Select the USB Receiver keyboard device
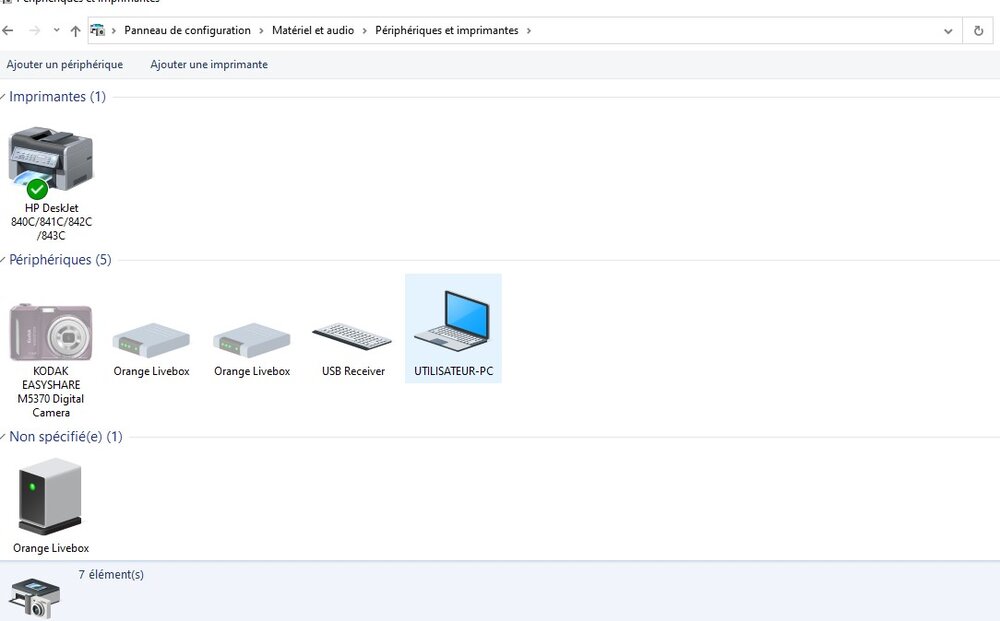This screenshot has height=621, width=1000. click(352, 336)
